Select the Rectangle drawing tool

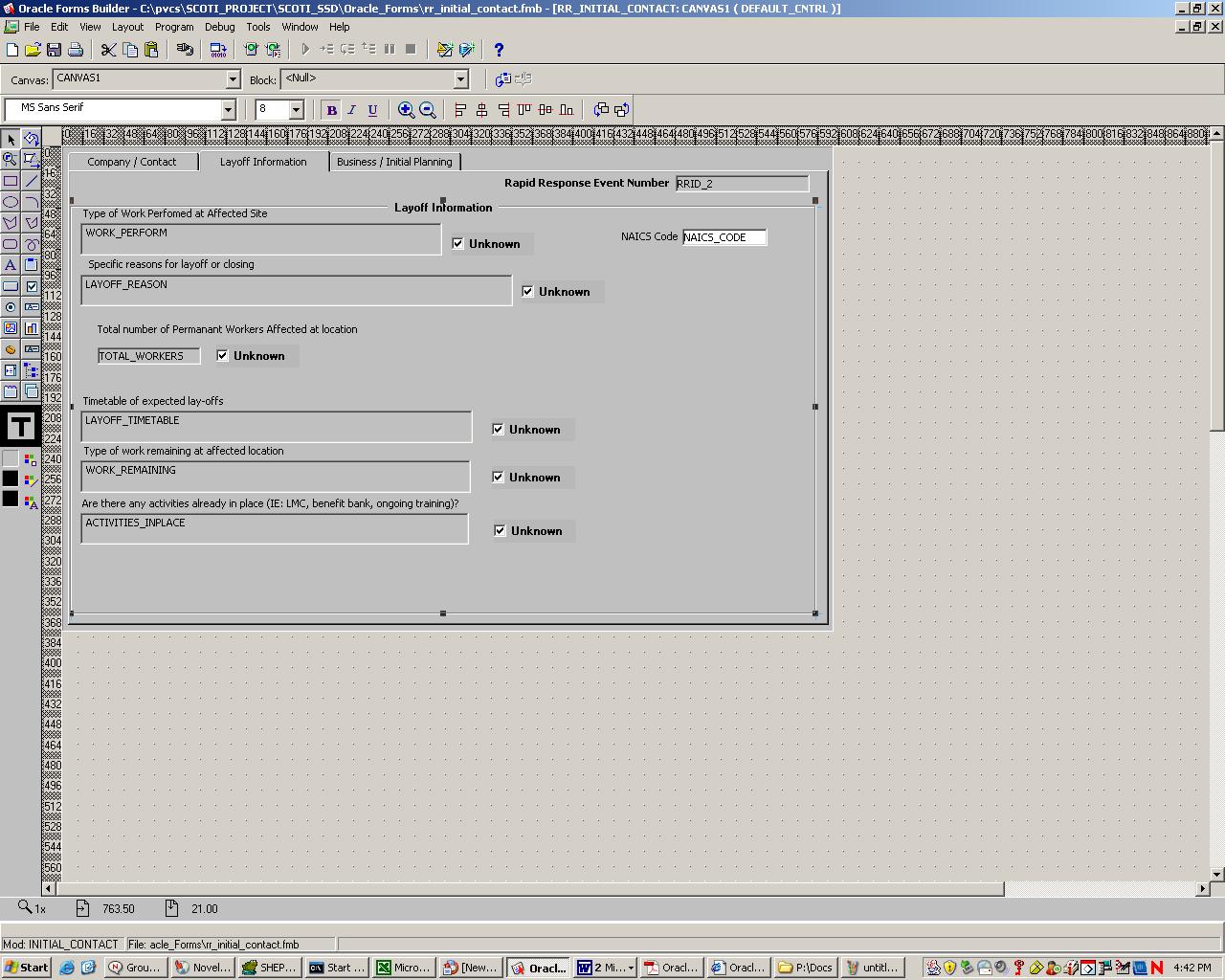click(x=11, y=181)
